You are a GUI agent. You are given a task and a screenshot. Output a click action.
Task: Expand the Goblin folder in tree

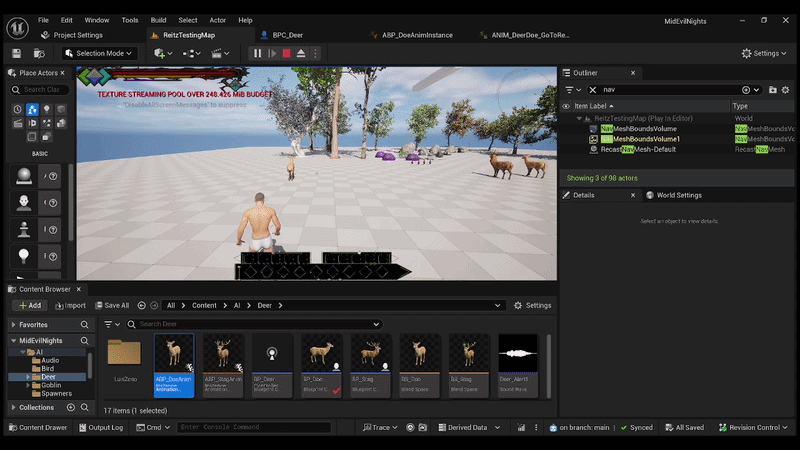pos(28,385)
